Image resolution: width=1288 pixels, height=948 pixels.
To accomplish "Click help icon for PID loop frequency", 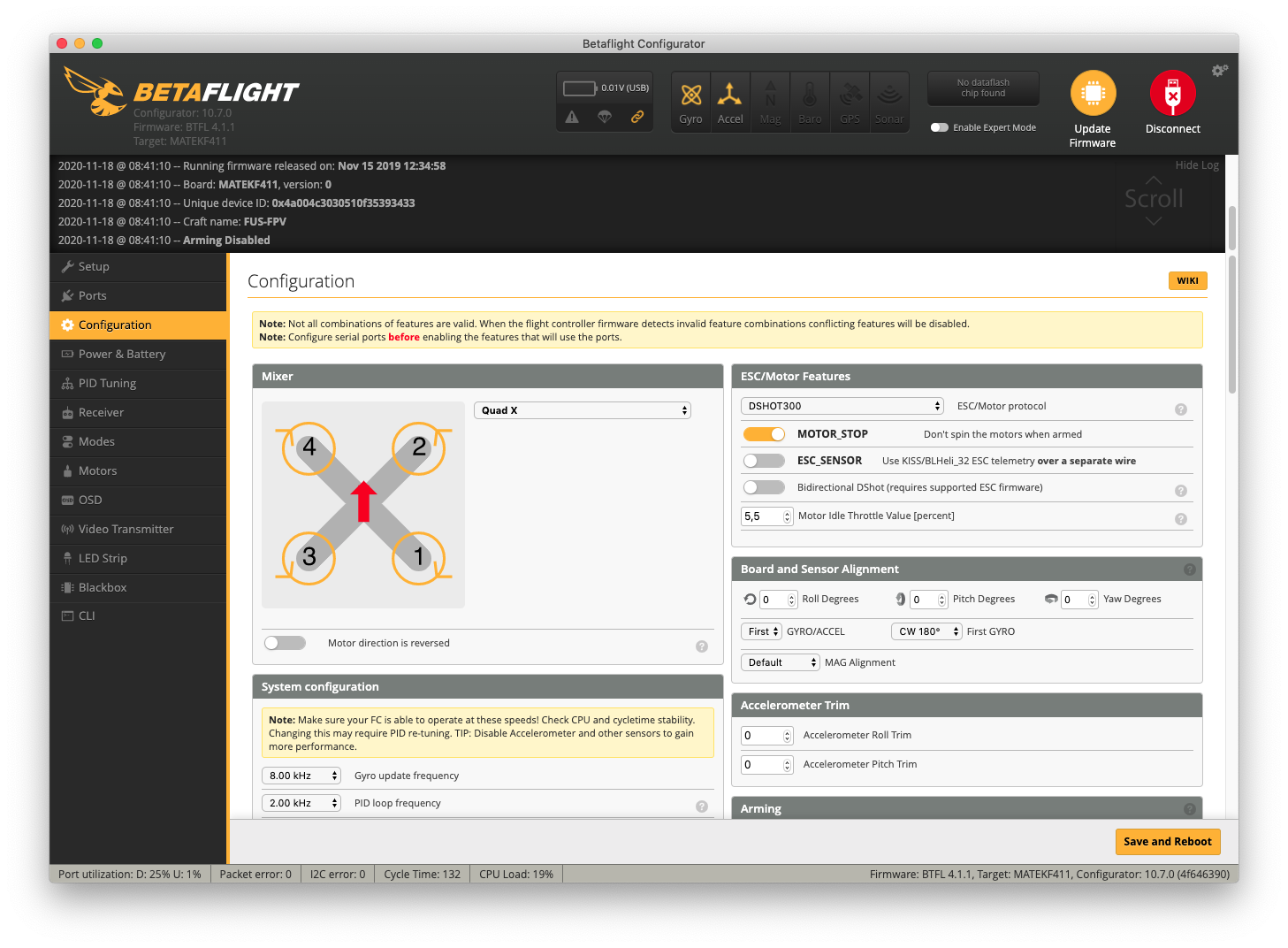I will [x=702, y=807].
